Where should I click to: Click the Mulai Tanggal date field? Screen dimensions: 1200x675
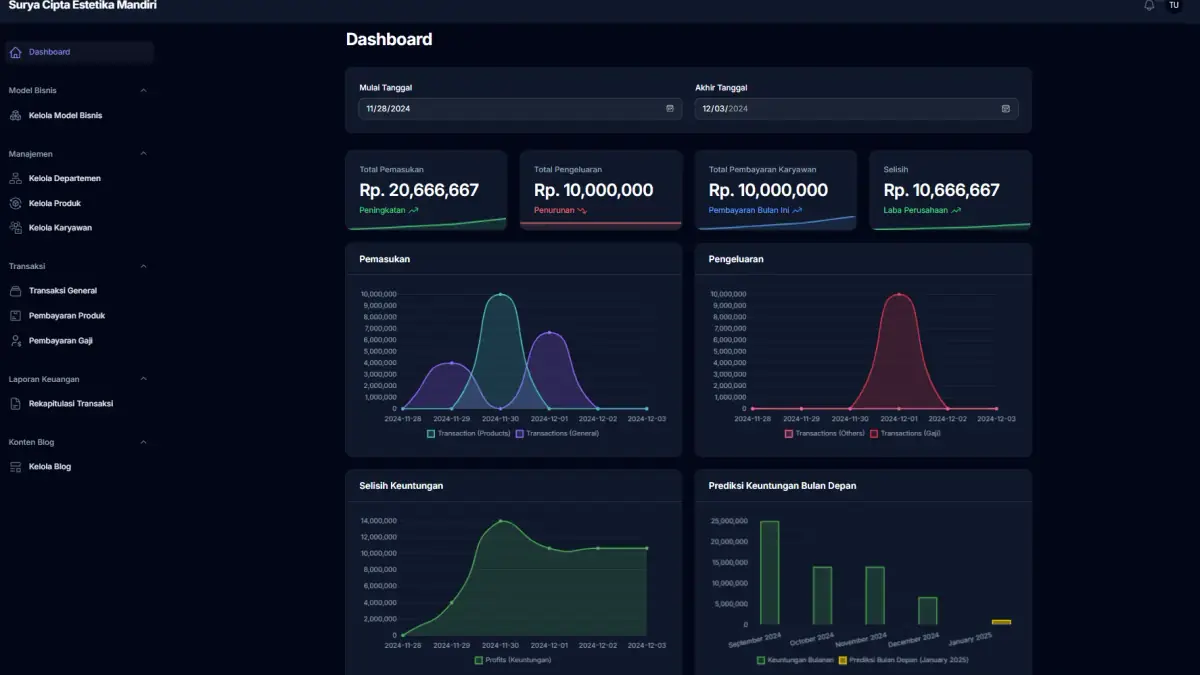(520, 108)
